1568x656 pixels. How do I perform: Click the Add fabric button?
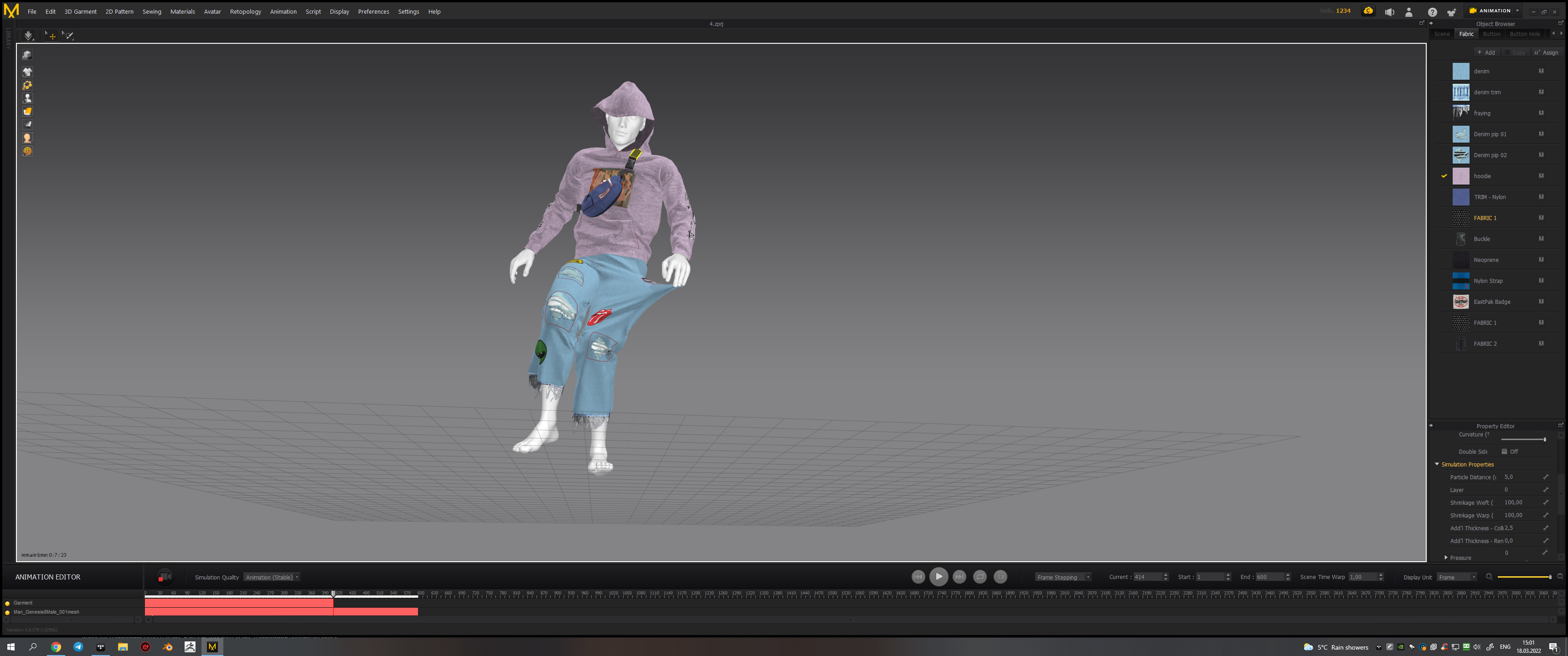pyautogui.click(x=1486, y=52)
